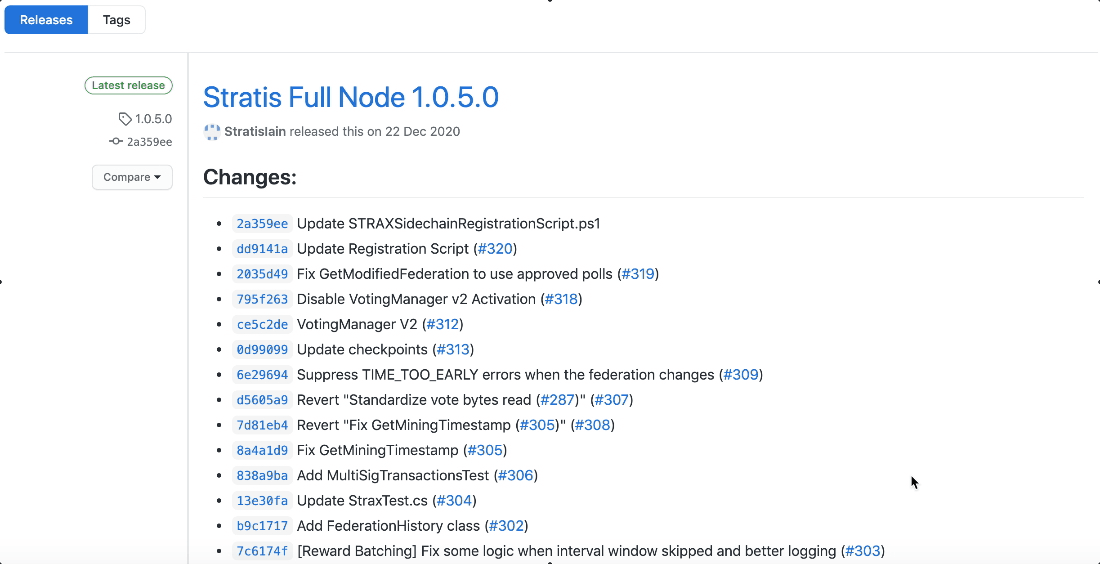Viewport: 1100px width, 564px height.
Task: Expand the Compare dropdown
Action: (x=132, y=177)
